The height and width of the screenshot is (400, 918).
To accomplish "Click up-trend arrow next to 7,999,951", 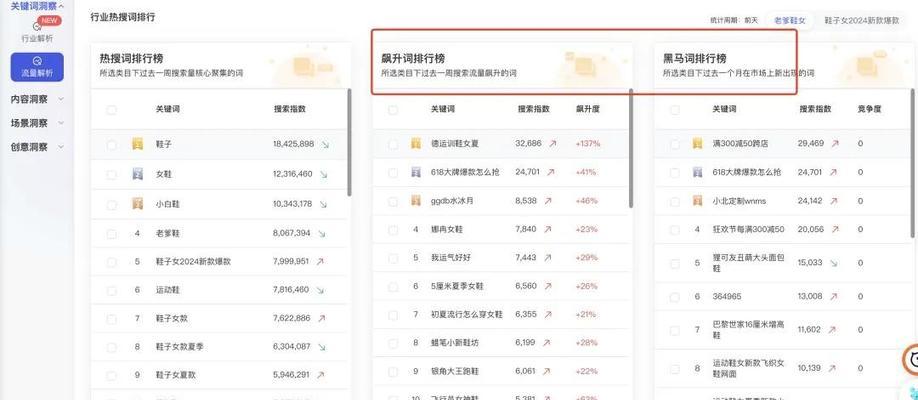I will click(x=320, y=262).
